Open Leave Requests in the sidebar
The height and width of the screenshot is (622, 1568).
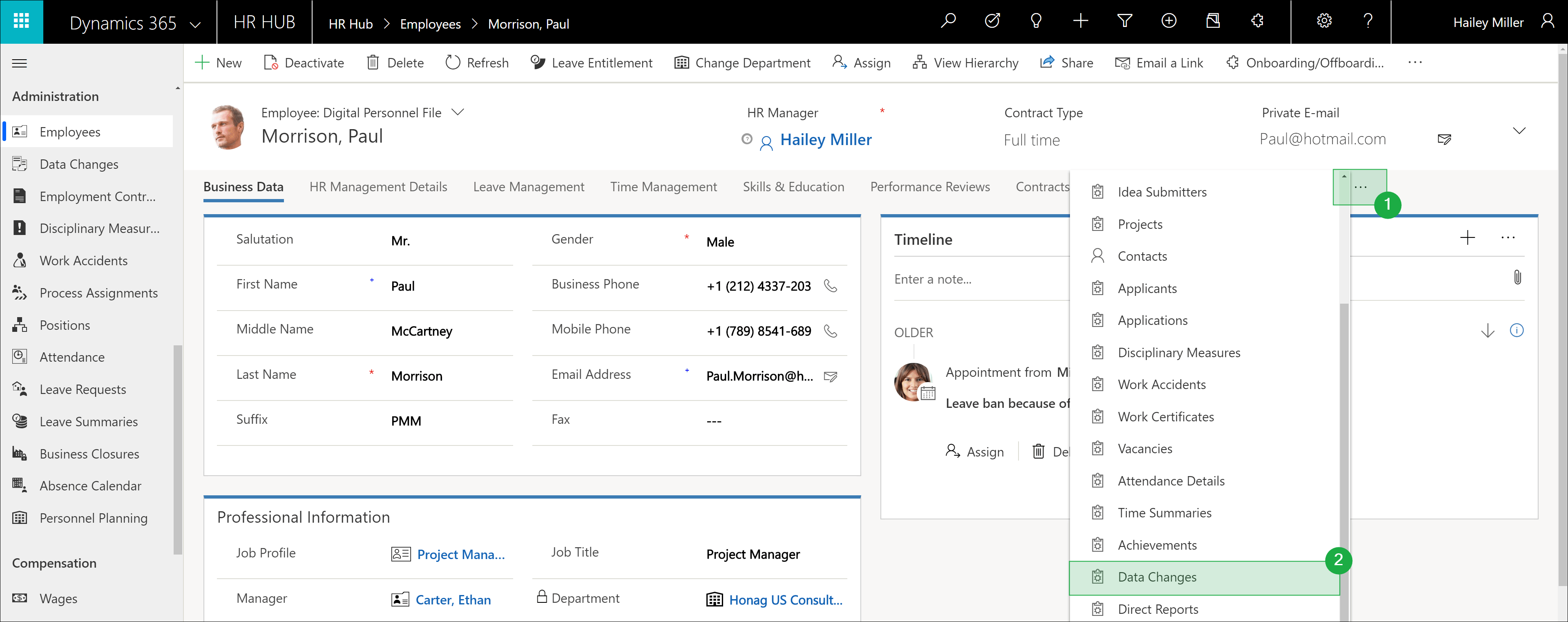tap(87, 389)
